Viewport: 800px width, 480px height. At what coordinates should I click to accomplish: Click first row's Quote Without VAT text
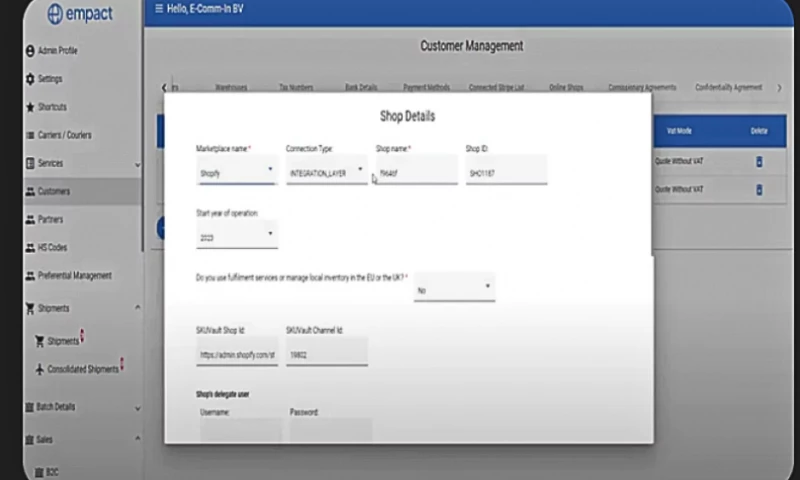pyautogui.click(x=679, y=161)
